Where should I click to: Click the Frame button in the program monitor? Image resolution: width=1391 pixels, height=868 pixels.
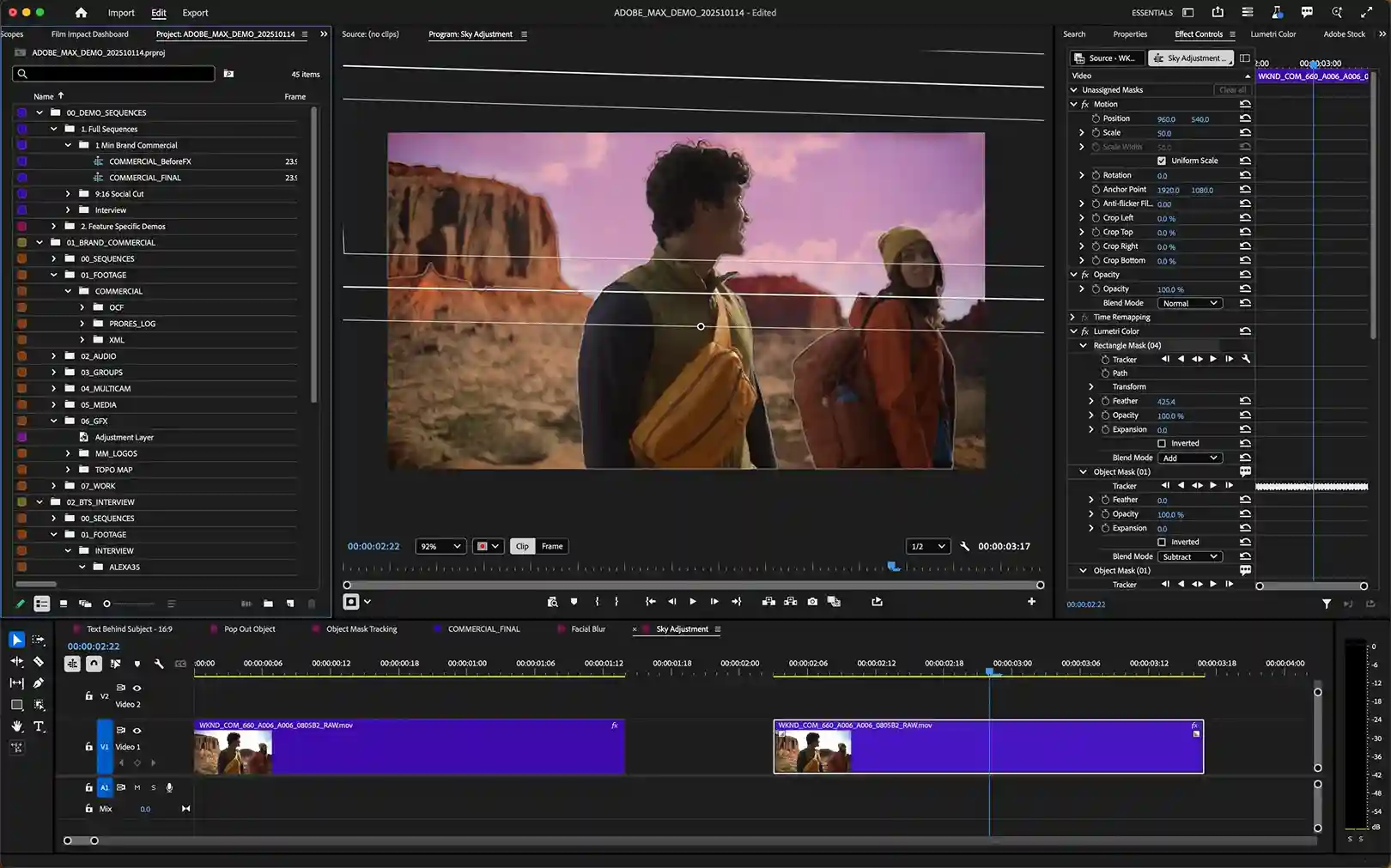552,546
